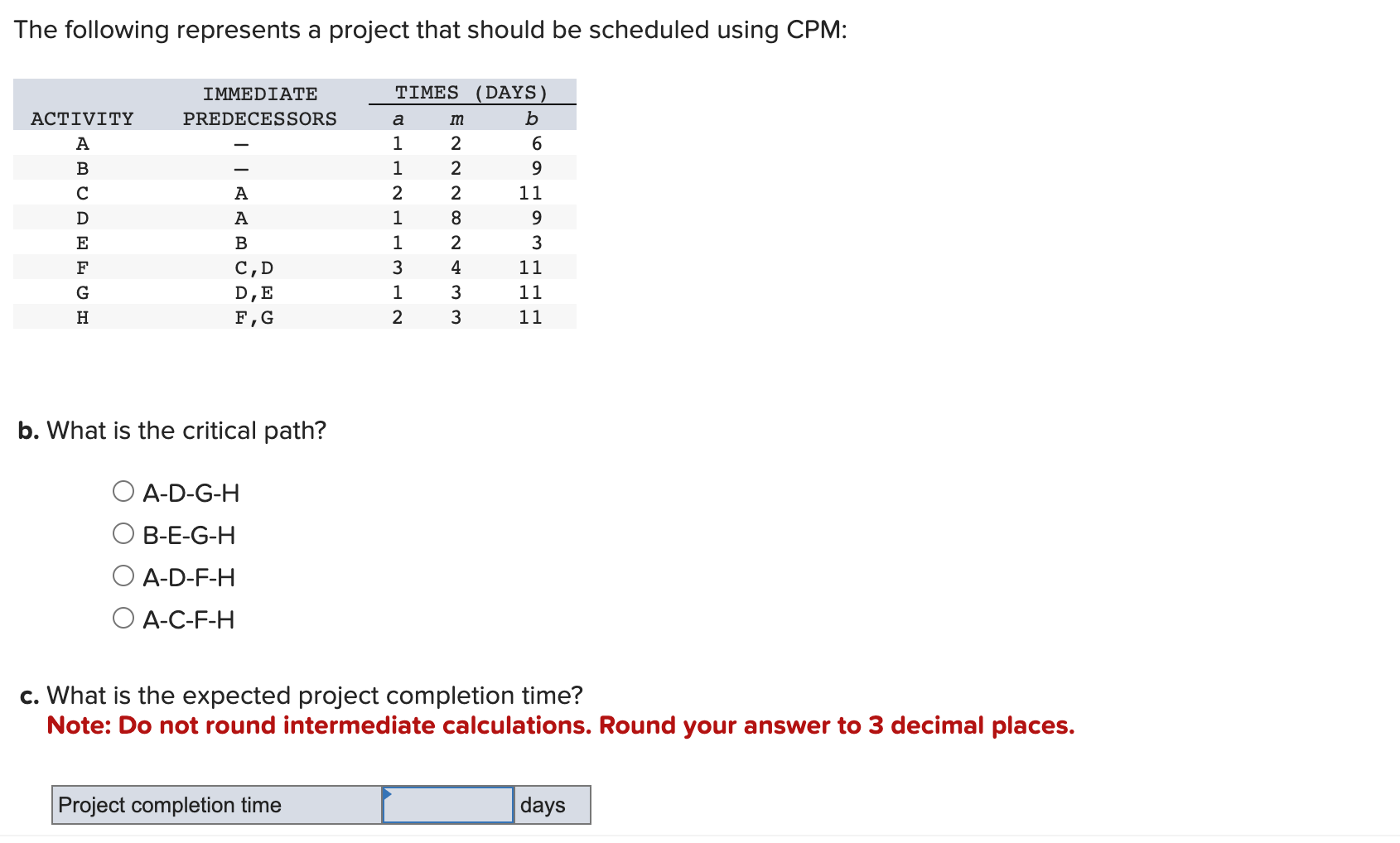This screenshot has width=1400, height=843.
Task: Select the F,G predecessor cell for Activity H
Action: pyautogui.click(x=253, y=316)
